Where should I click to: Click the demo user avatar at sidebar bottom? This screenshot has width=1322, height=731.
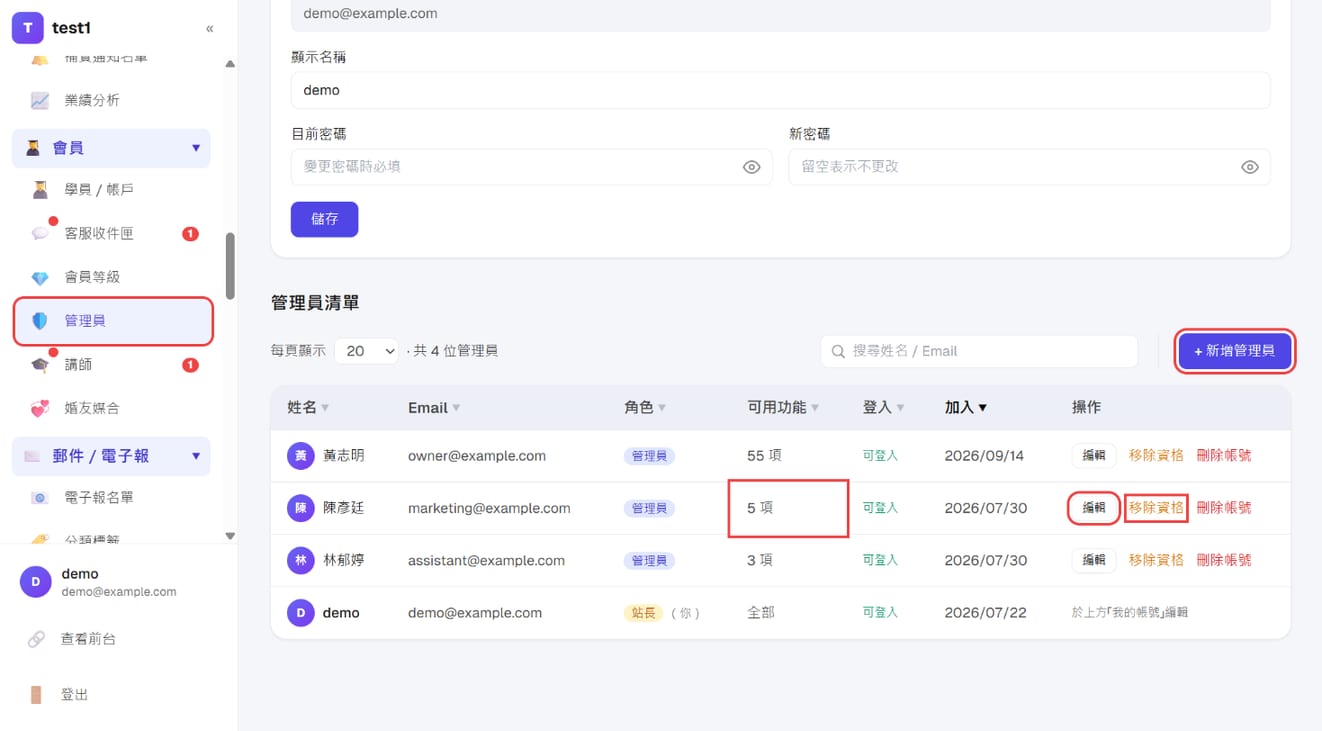(36, 582)
